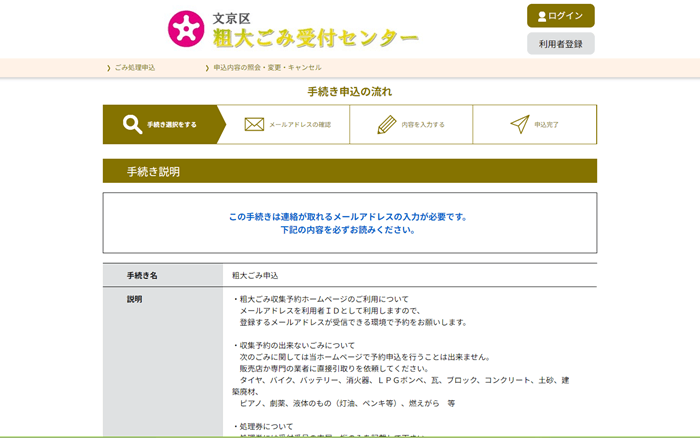Open the 利用者登録 button
This screenshot has height=438, width=700.
click(x=561, y=44)
